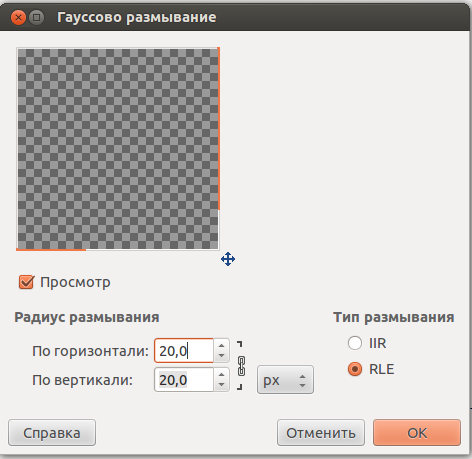Click the По горизонтали input field
This screenshot has height=459, width=472.
point(184,351)
